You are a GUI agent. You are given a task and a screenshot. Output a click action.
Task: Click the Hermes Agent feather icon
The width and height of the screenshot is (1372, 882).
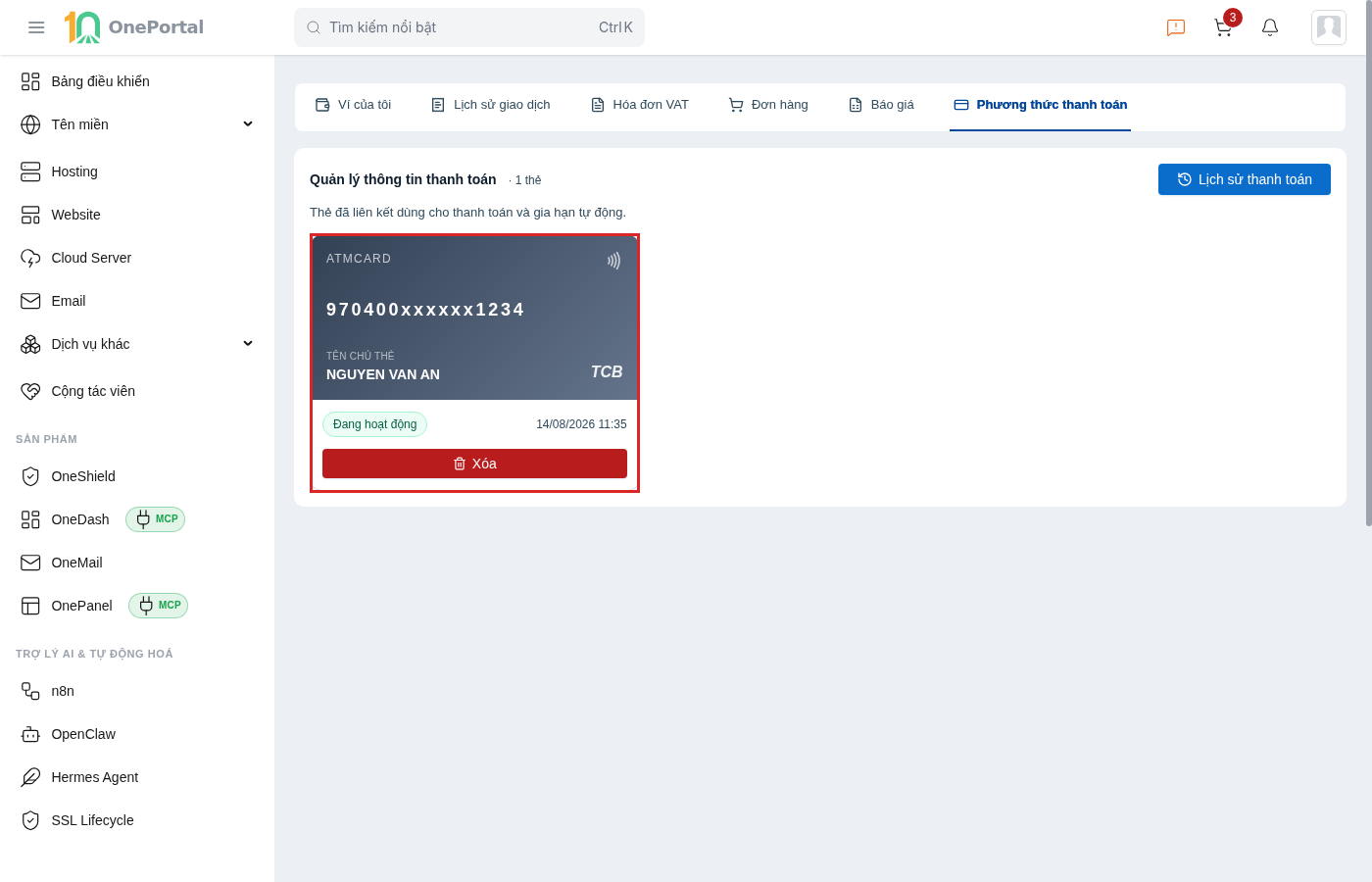[x=30, y=777]
